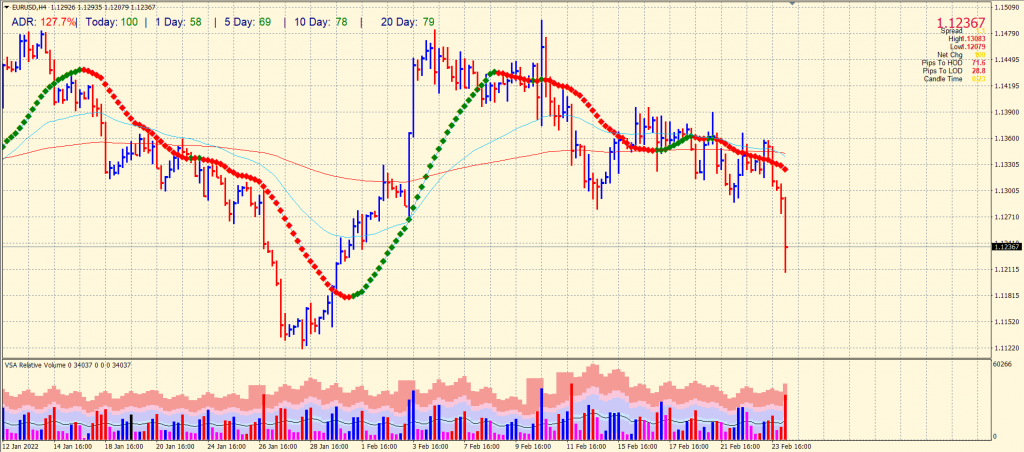Click the ADR: 127.7% label

(44, 22)
